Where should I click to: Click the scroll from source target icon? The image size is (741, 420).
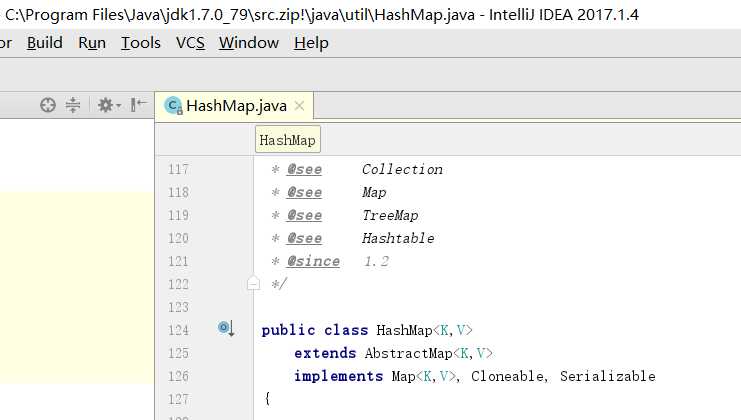click(x=48, y=105)
